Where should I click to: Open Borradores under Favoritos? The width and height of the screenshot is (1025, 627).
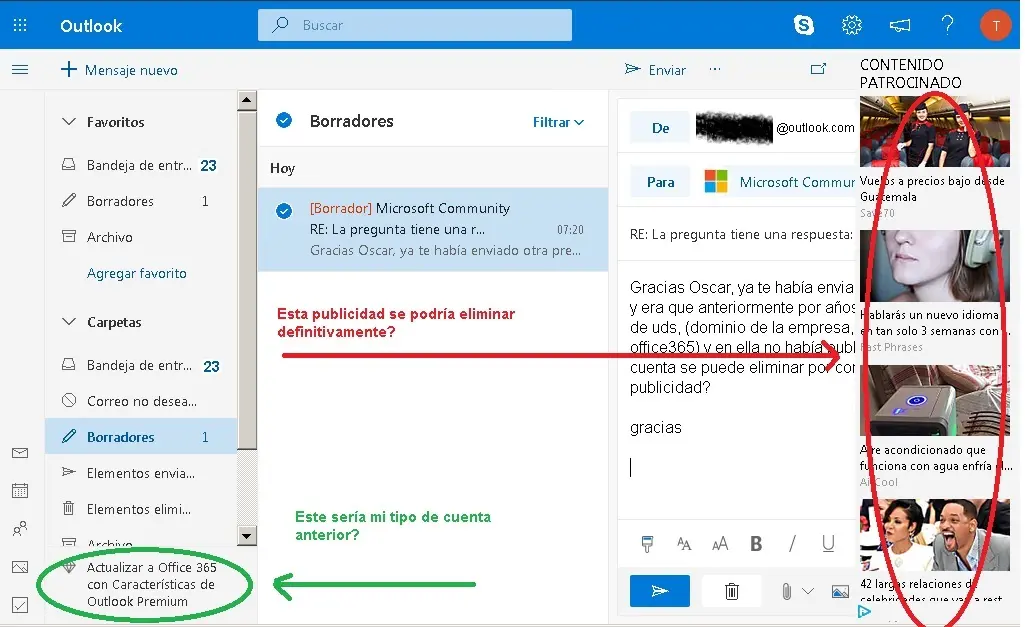(141, 201)
